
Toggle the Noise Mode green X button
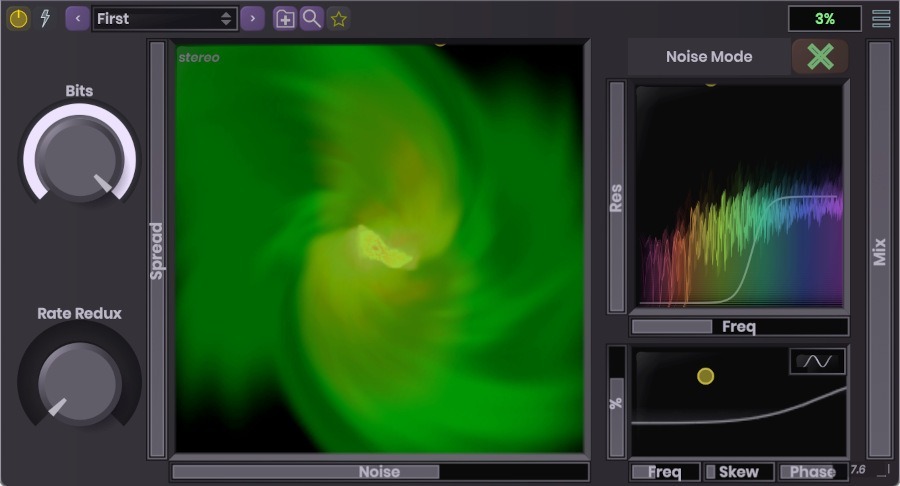pyautogui.click(x=819, y=57)
